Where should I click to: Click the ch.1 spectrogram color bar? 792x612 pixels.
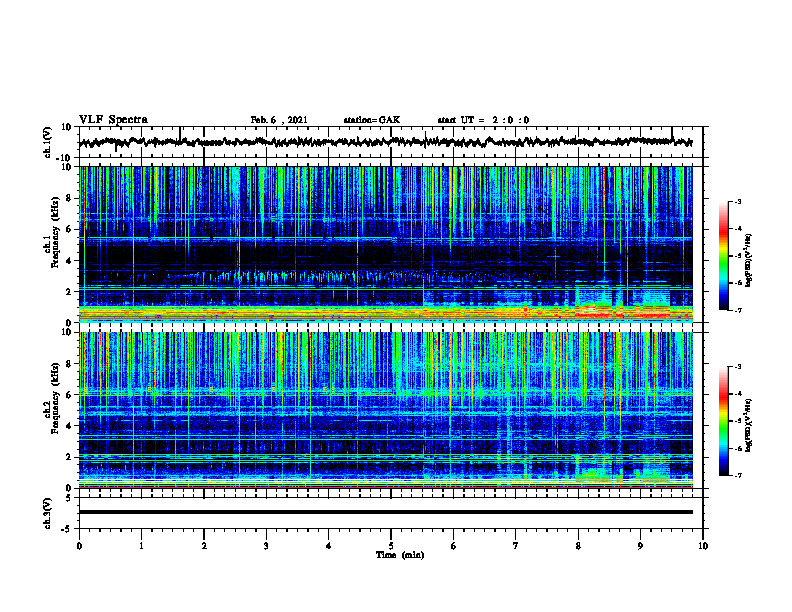723,256
